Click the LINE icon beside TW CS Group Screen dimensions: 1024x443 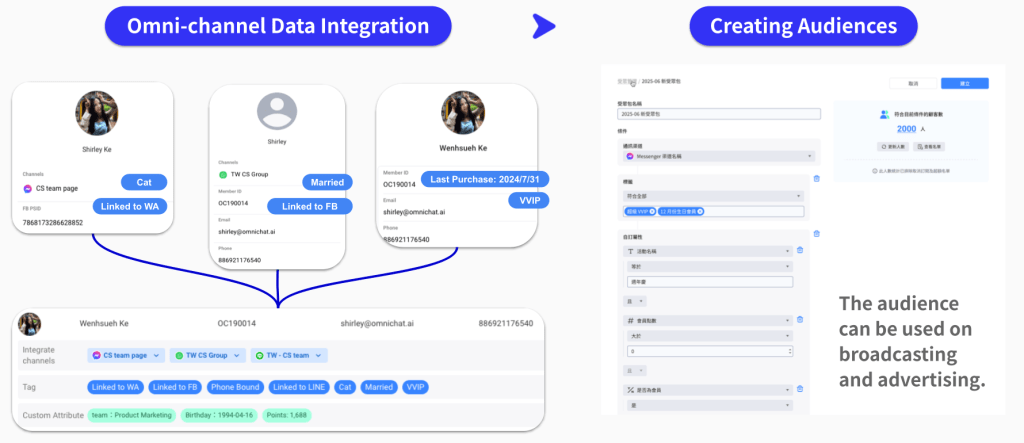coord(224,174)
